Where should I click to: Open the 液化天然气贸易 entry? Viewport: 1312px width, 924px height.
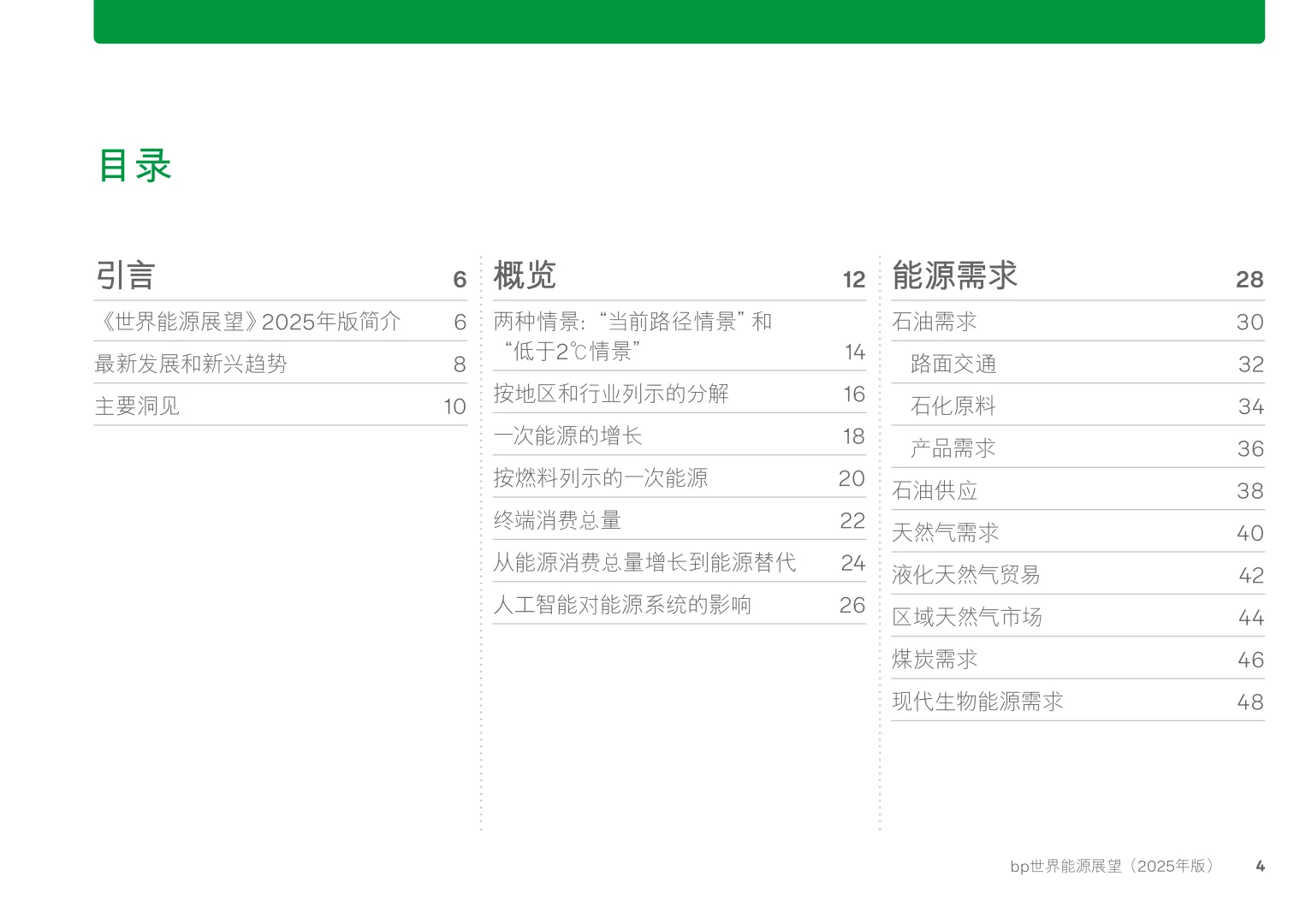point(966,575)
